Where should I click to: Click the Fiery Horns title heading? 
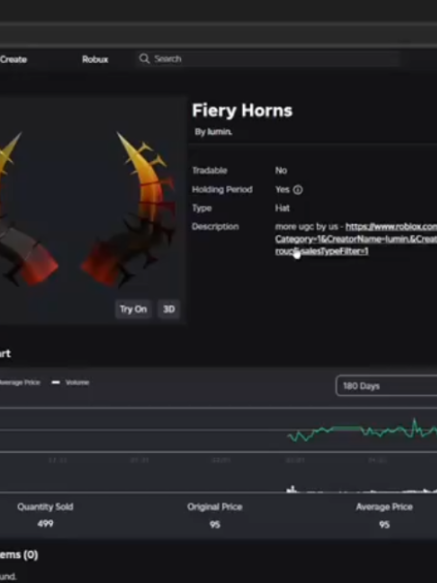242,111
